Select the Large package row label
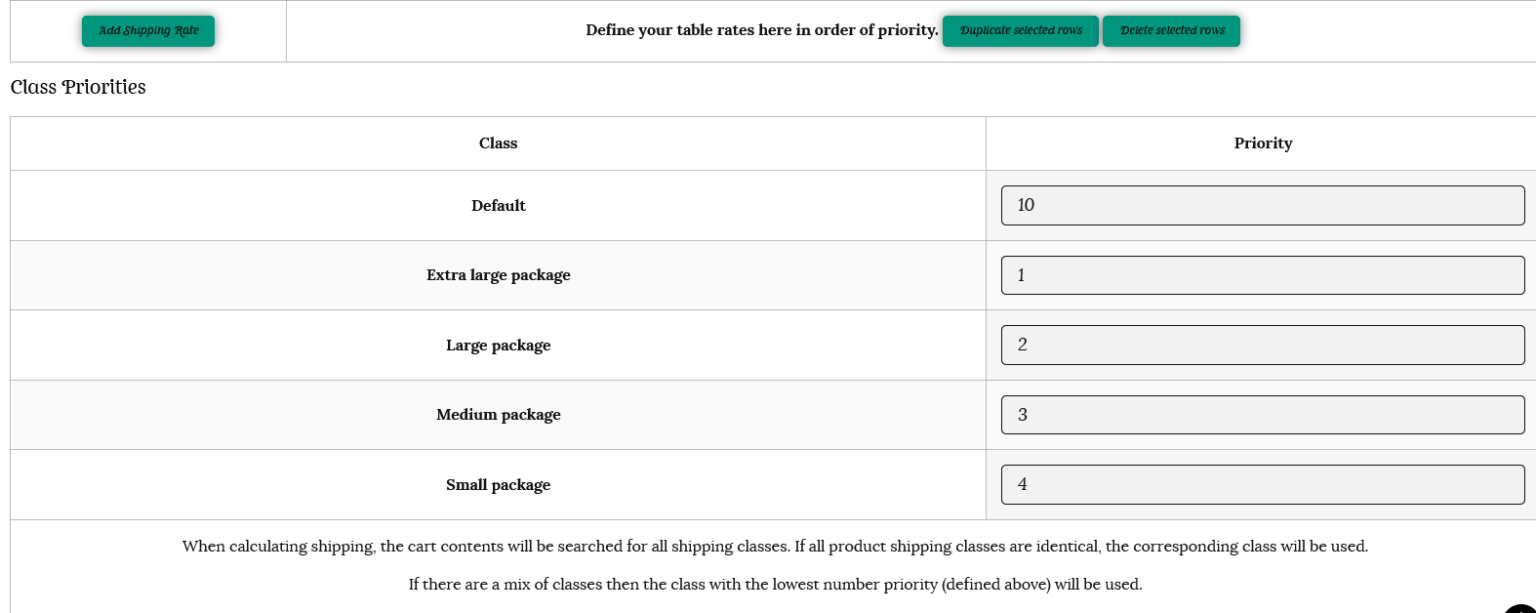Screen dimensions: 1536x613 498,345
